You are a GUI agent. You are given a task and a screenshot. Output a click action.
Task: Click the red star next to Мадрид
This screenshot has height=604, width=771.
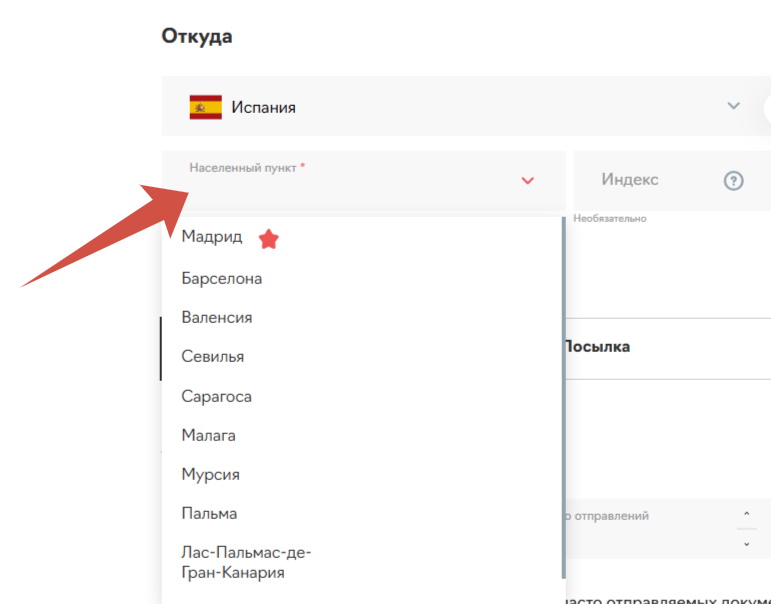click(268, 239)
